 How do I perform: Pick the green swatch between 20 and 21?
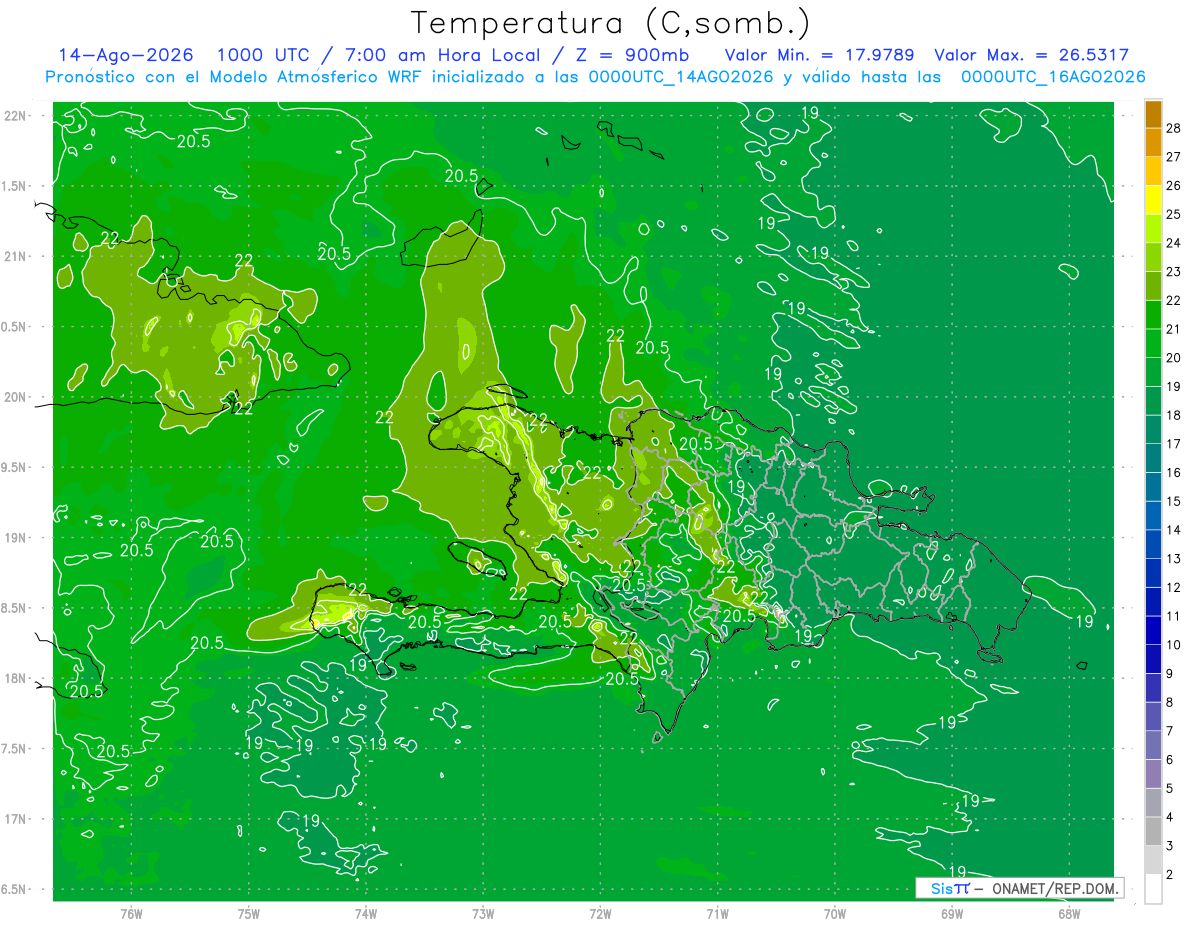point(1153,344)
